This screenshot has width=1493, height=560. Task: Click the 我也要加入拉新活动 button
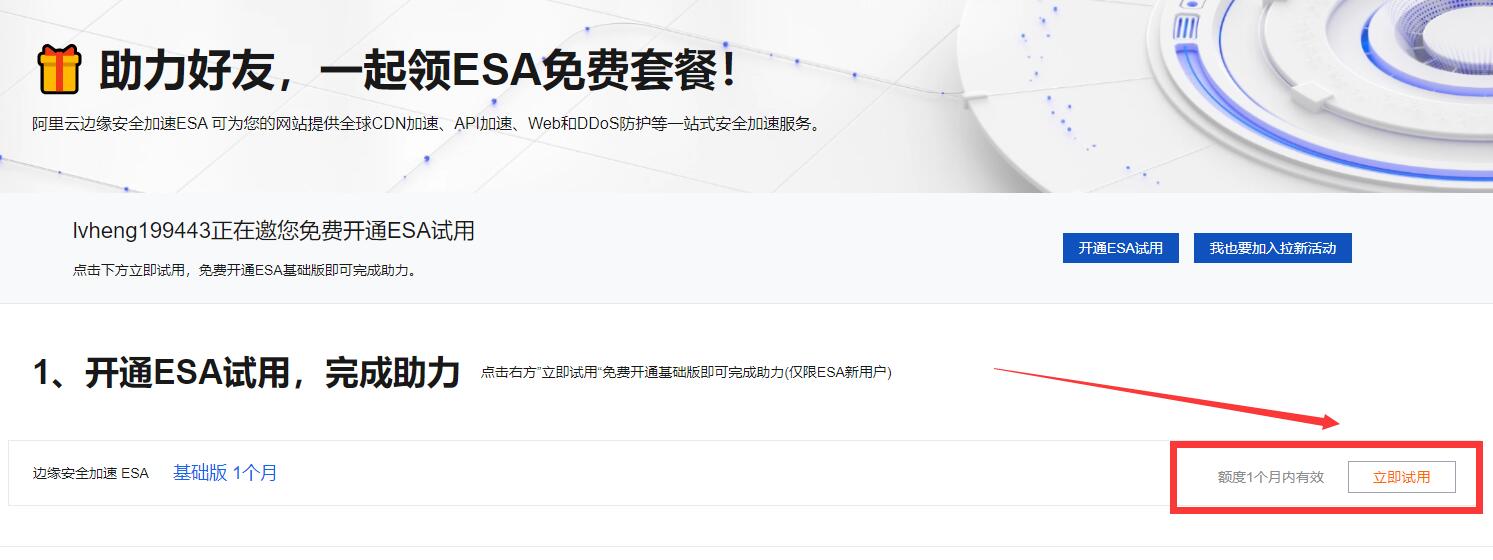point(1272,248)
